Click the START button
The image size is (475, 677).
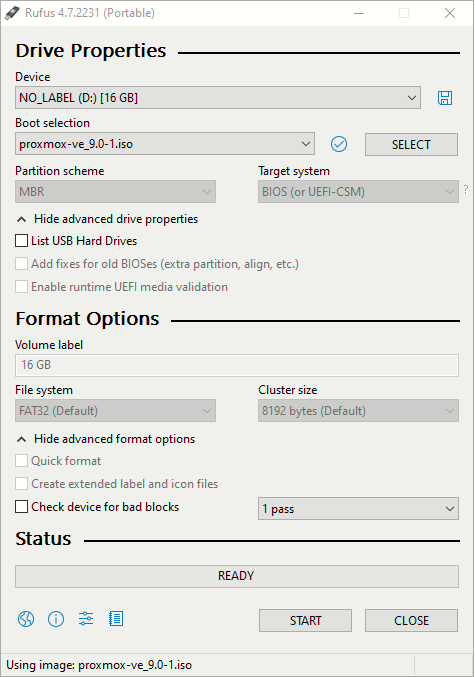(305, 620)
